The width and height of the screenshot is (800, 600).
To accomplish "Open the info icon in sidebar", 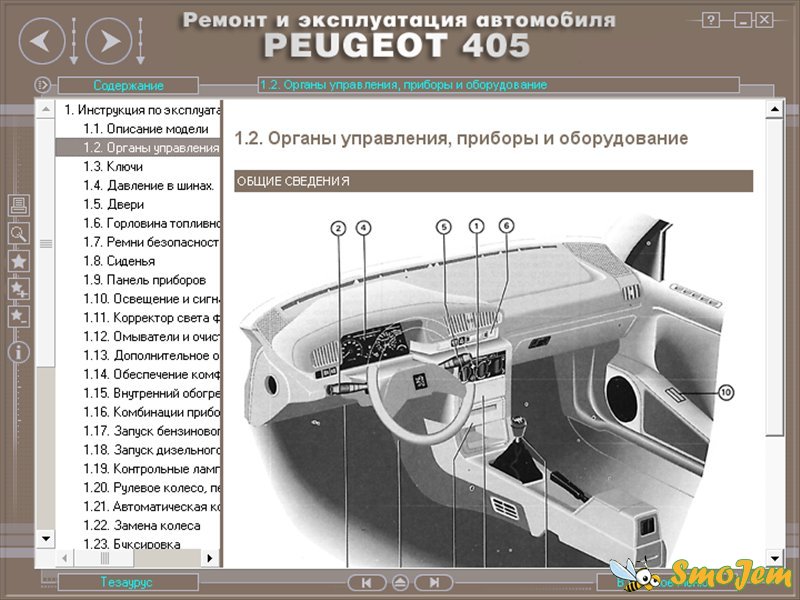I will [x=19, y=352].
